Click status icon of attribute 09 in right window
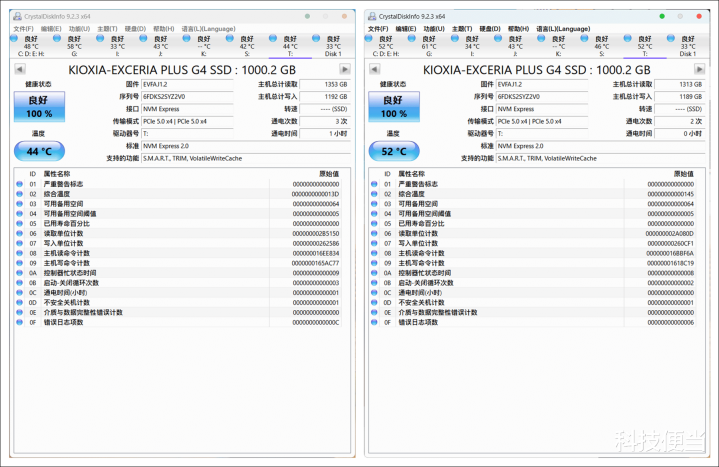 (374, 263)
